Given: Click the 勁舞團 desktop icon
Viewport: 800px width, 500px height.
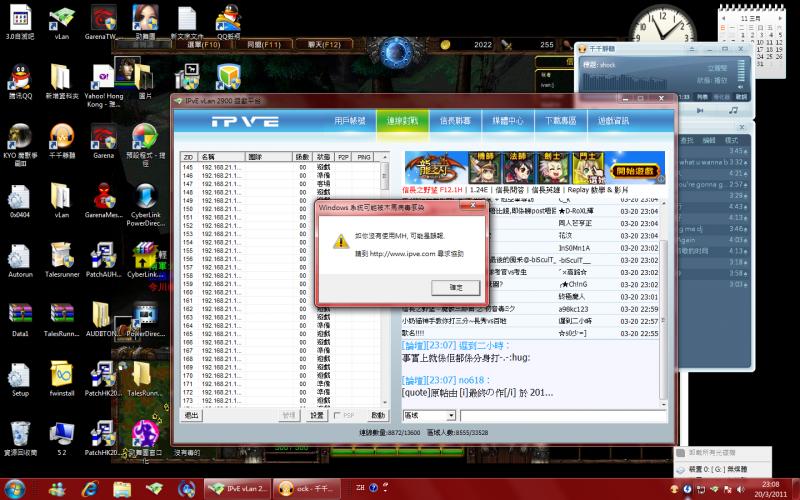Looking at the screenshot, I should [145, 22].
